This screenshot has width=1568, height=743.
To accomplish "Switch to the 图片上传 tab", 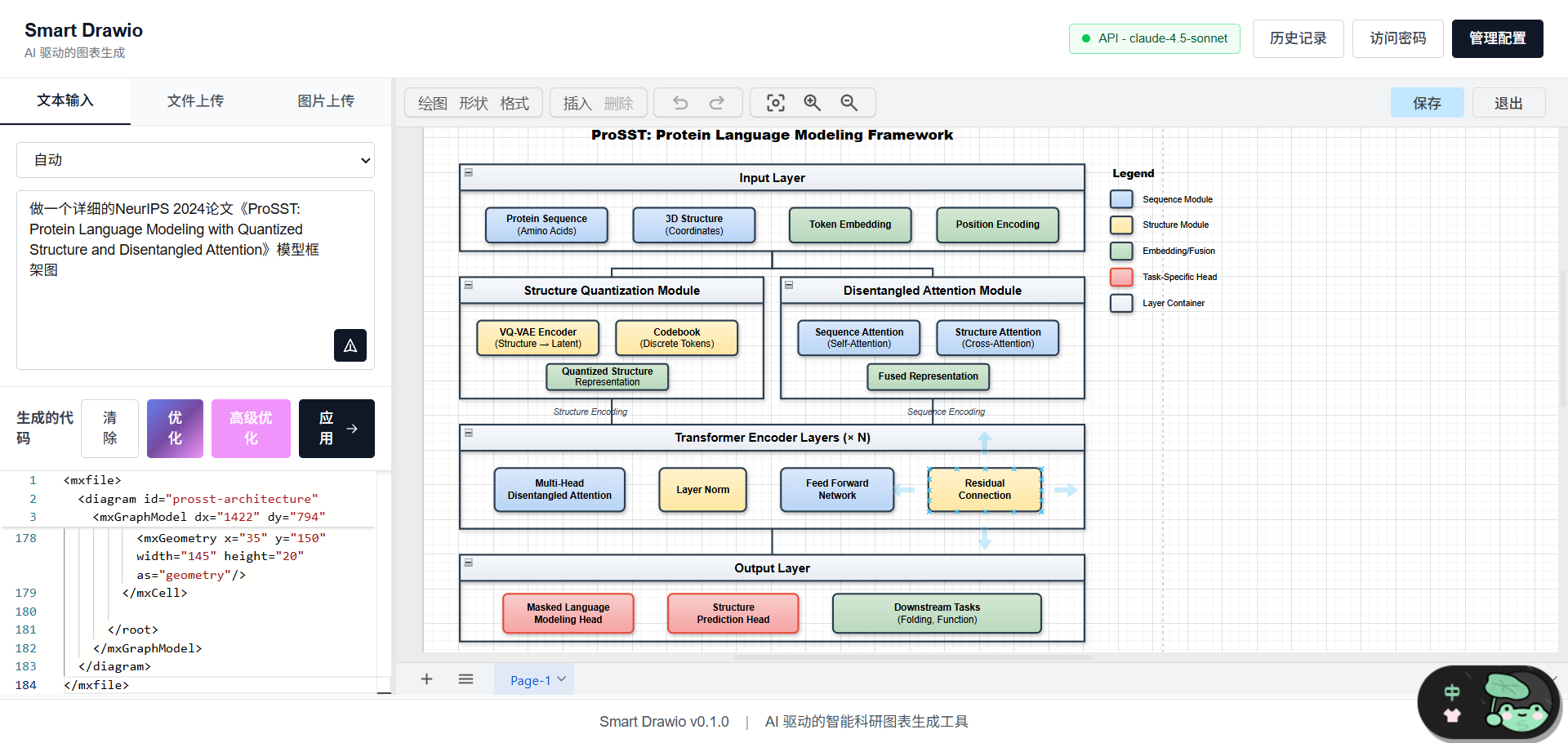I will point(326,101).
